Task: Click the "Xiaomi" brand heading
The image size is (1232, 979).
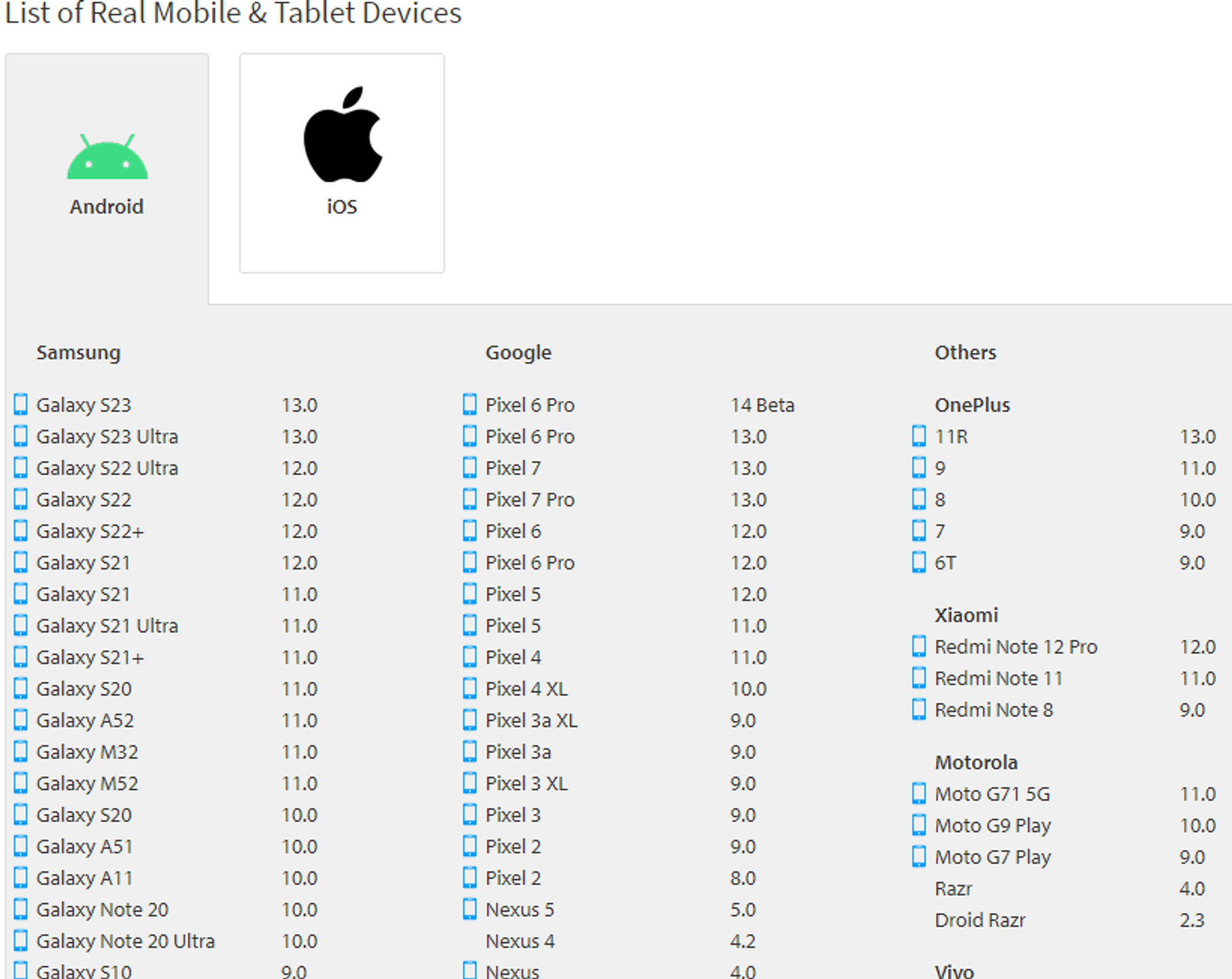Action: [967, 615]
